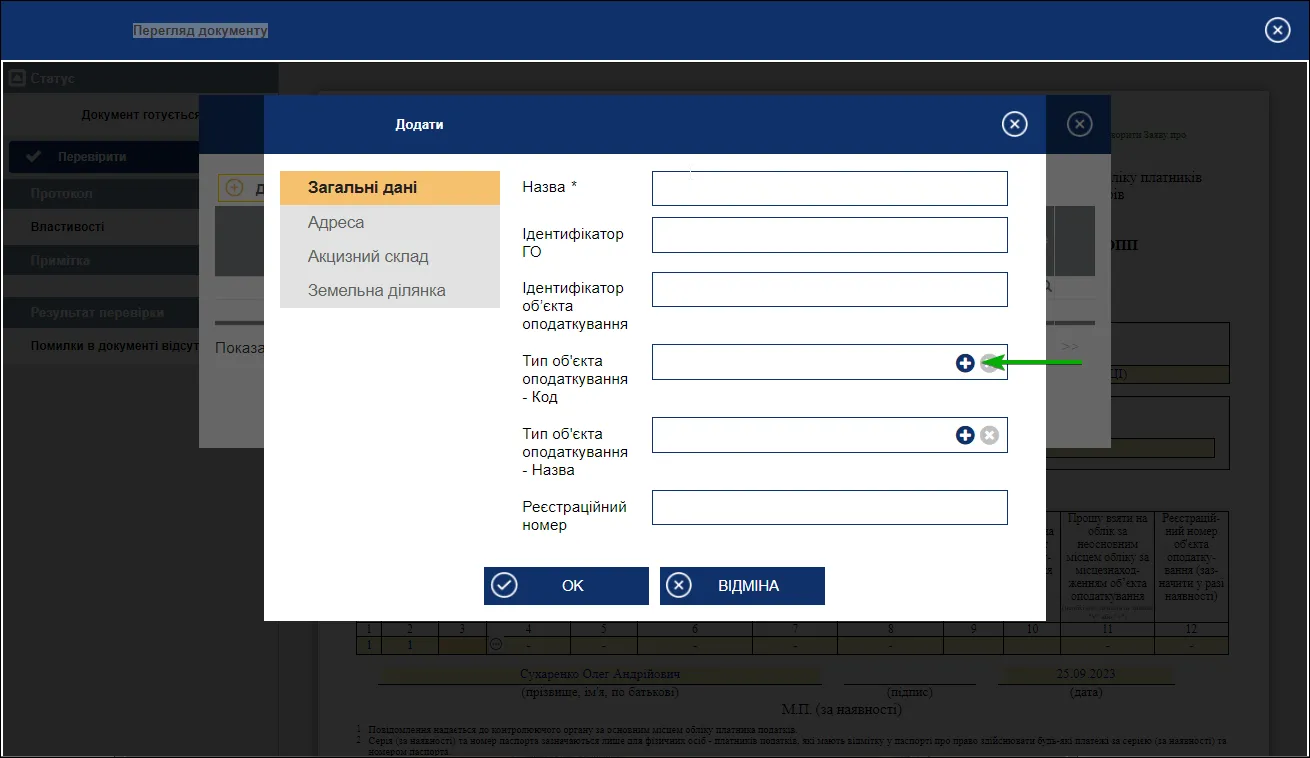
Task: Open the Земельна ділянка tab
Action: click(x=390, y=290)
